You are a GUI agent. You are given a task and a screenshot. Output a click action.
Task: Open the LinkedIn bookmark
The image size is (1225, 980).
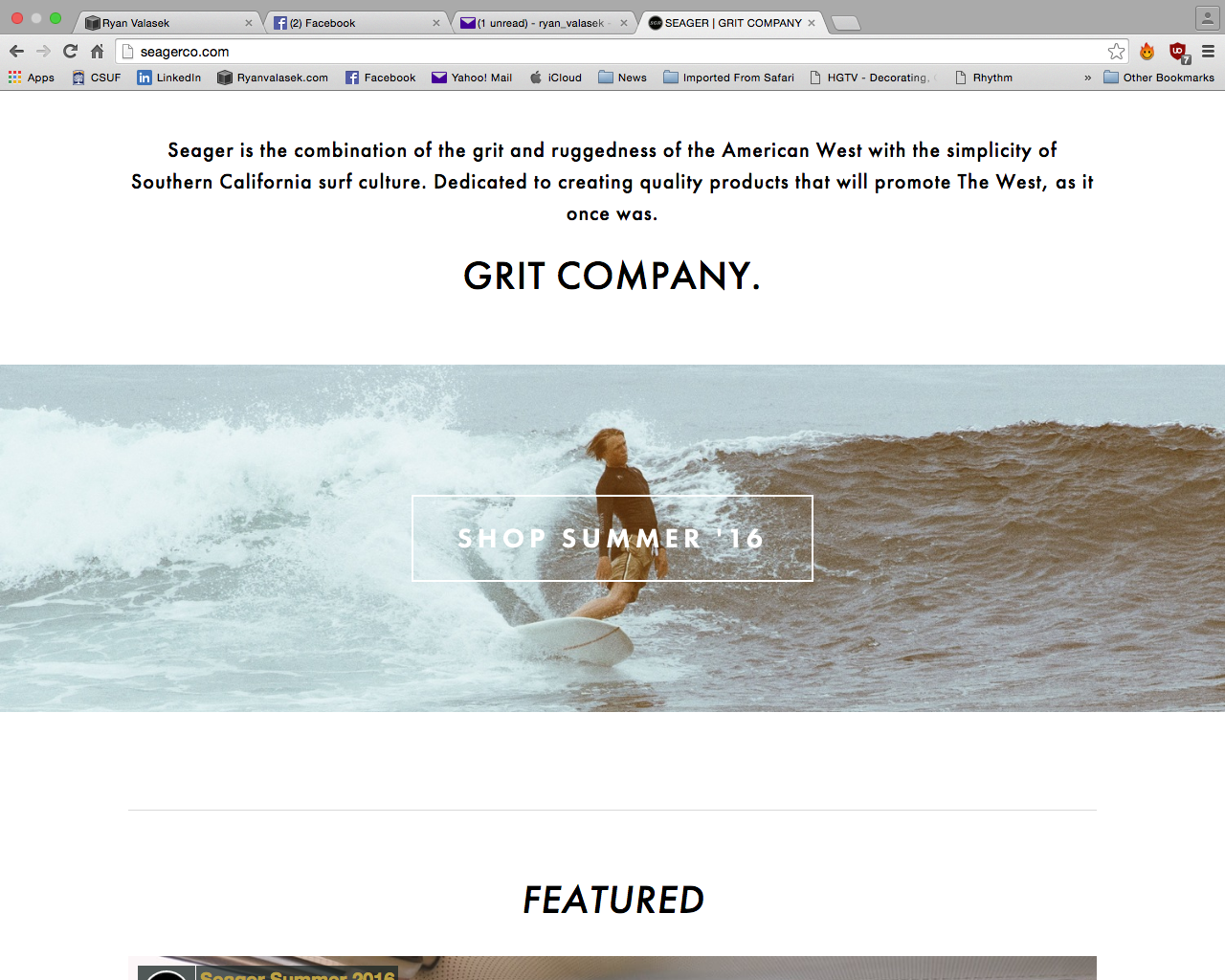point(169,78)
